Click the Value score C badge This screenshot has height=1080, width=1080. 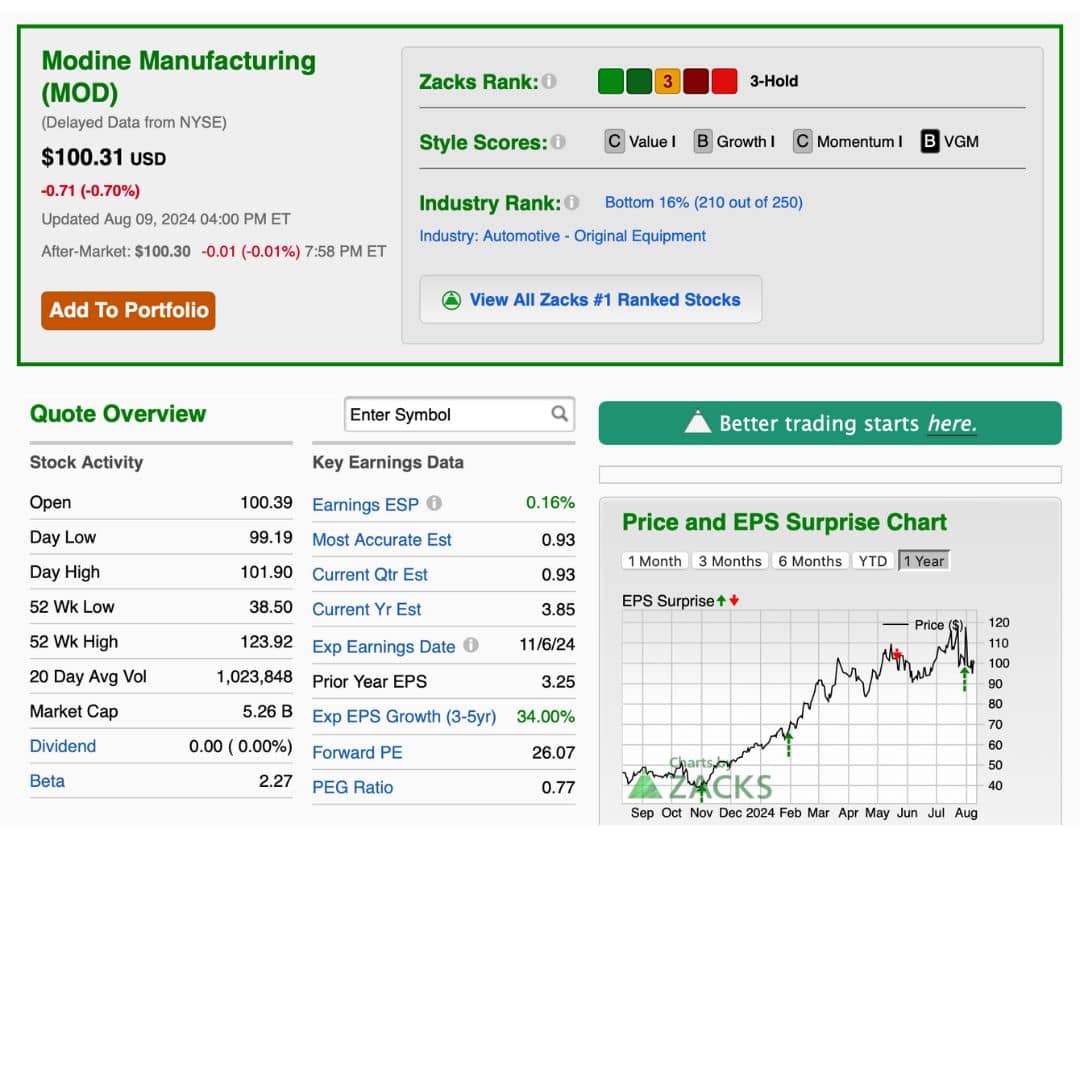point(614,141)
